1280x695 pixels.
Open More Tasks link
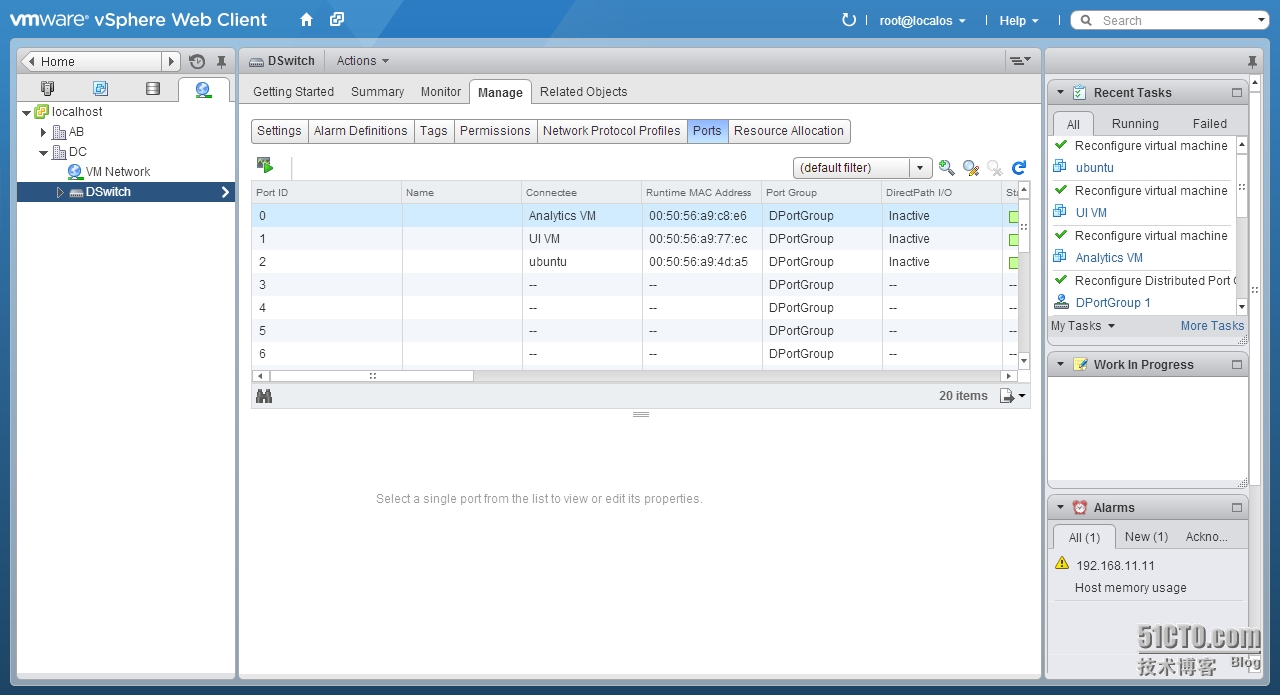(1212, 326)
